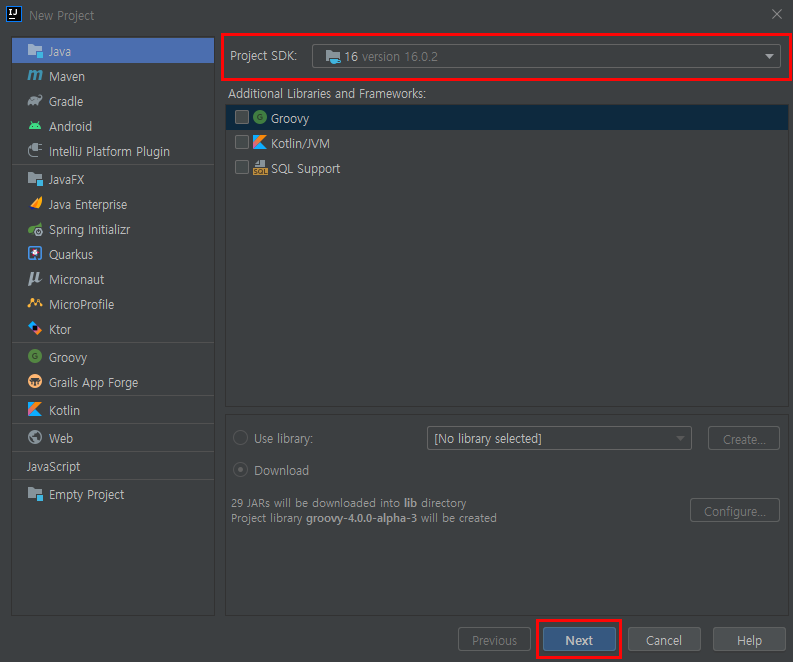This screenshot has width=793, height=662.
Task: Click the IntelliJ Platform Plugin icon
Action: click(35, 151)
